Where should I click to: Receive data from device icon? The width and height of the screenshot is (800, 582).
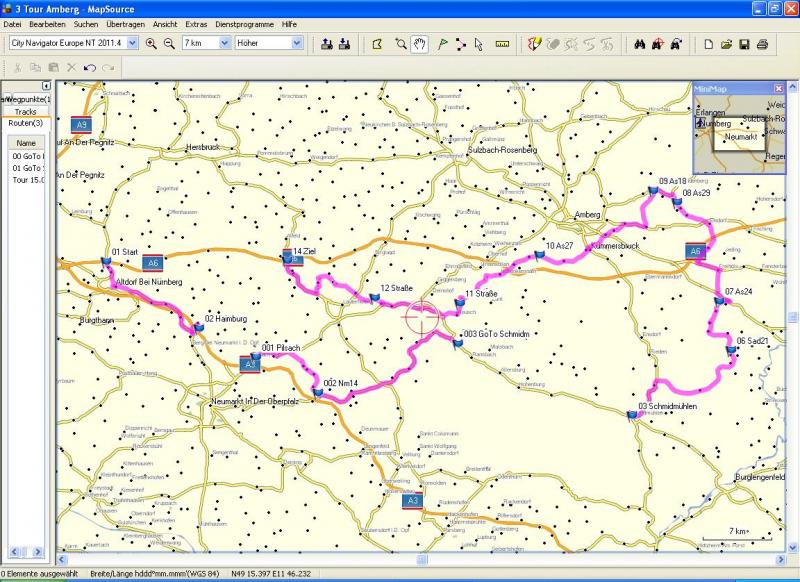pyautogui.click(x=344, y=44)
